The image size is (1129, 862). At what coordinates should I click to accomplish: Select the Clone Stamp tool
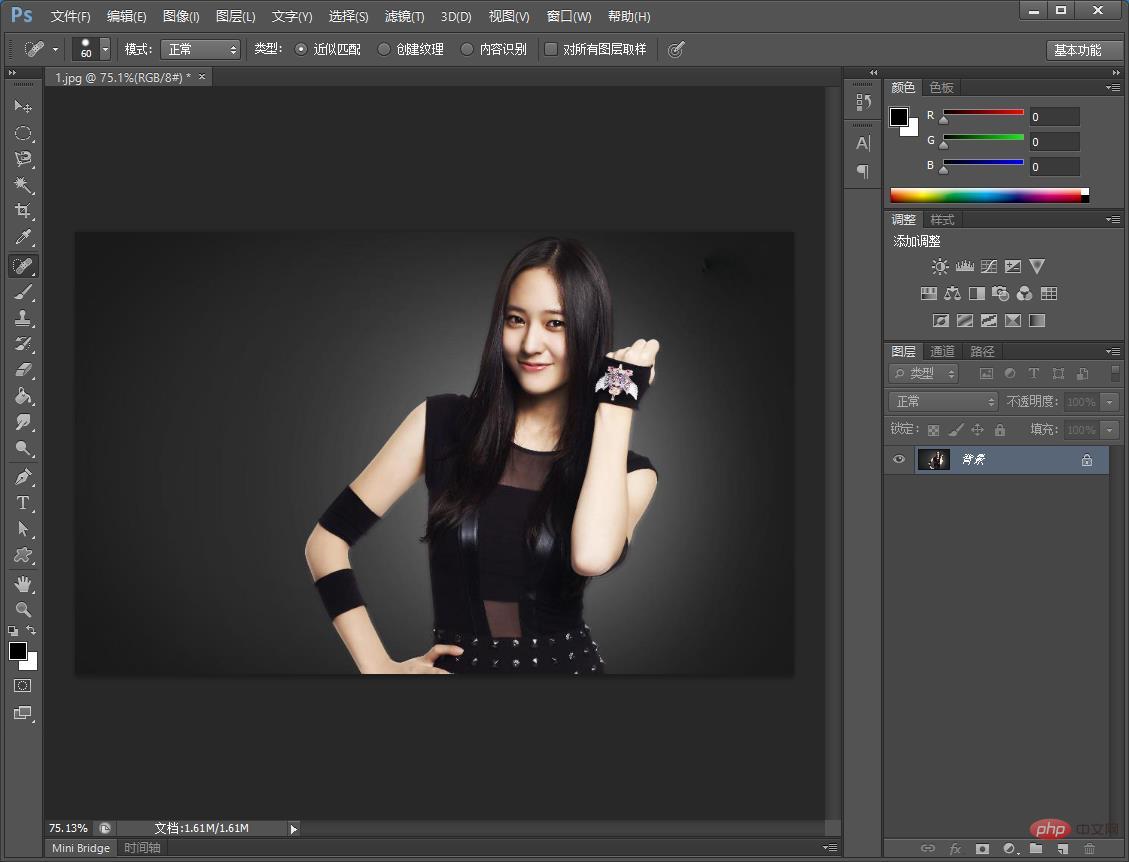tap(23, 318)
